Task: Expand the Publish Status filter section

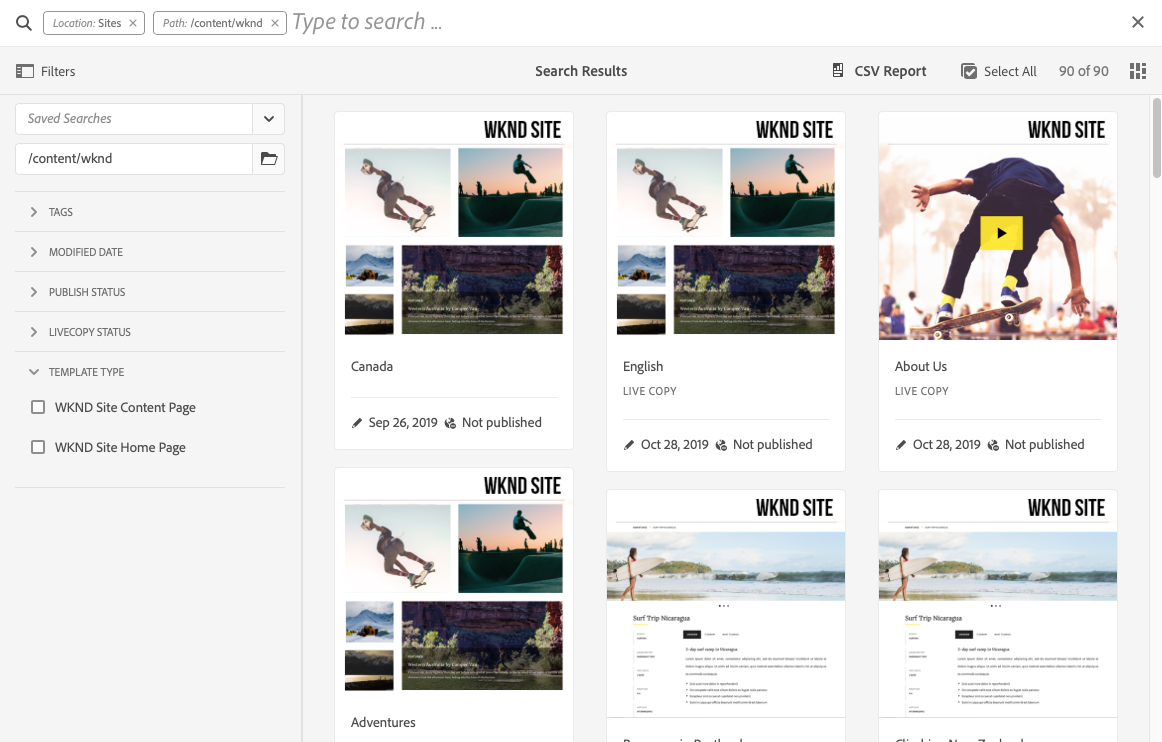Action: (150, 292)
